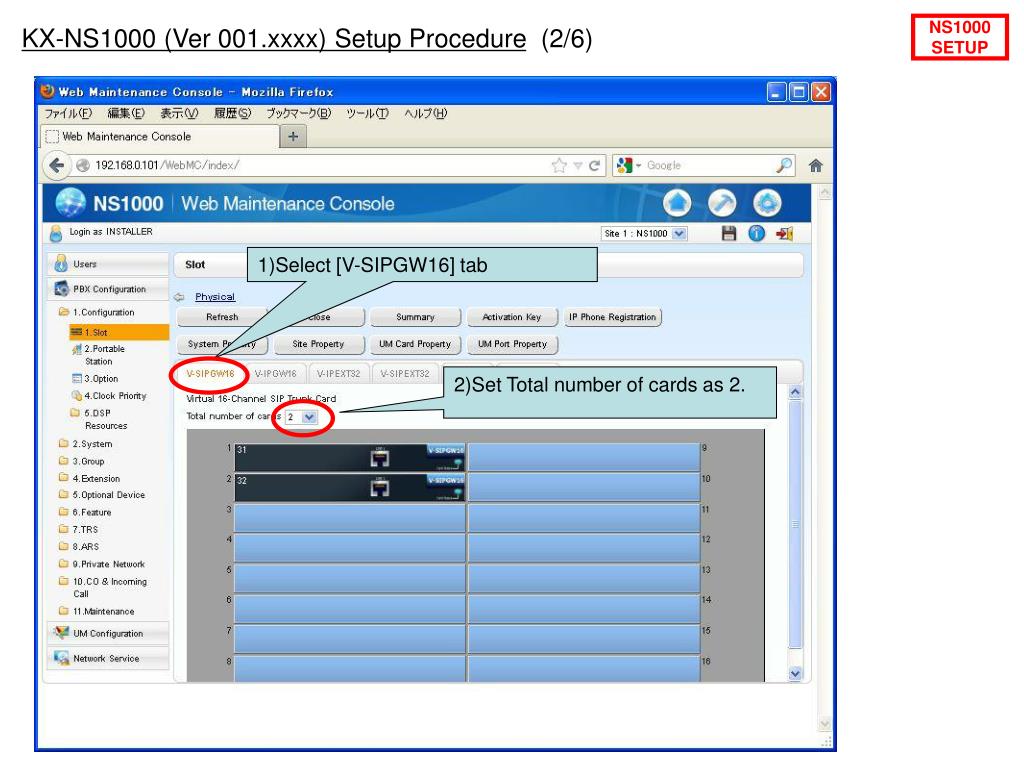The width and height of the screenshot is (1024, 768).
Task: Open 5.DSP Resources tree item
Action: tap(99, 419)
